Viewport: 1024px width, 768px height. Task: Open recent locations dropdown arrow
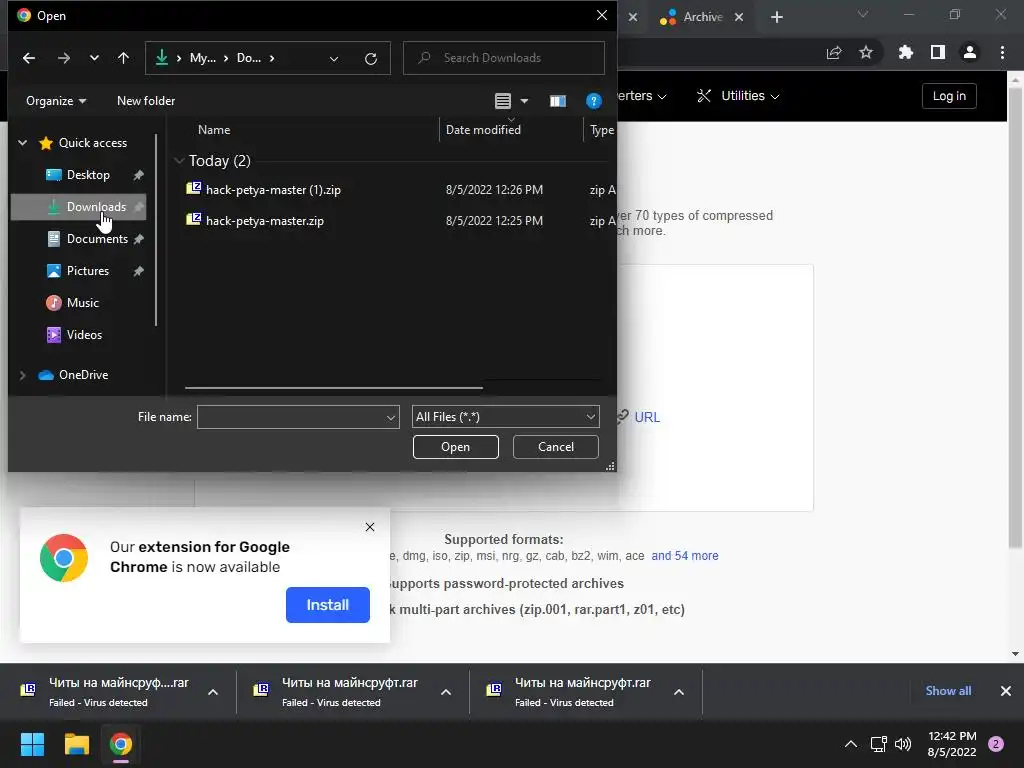click(94, 58)
